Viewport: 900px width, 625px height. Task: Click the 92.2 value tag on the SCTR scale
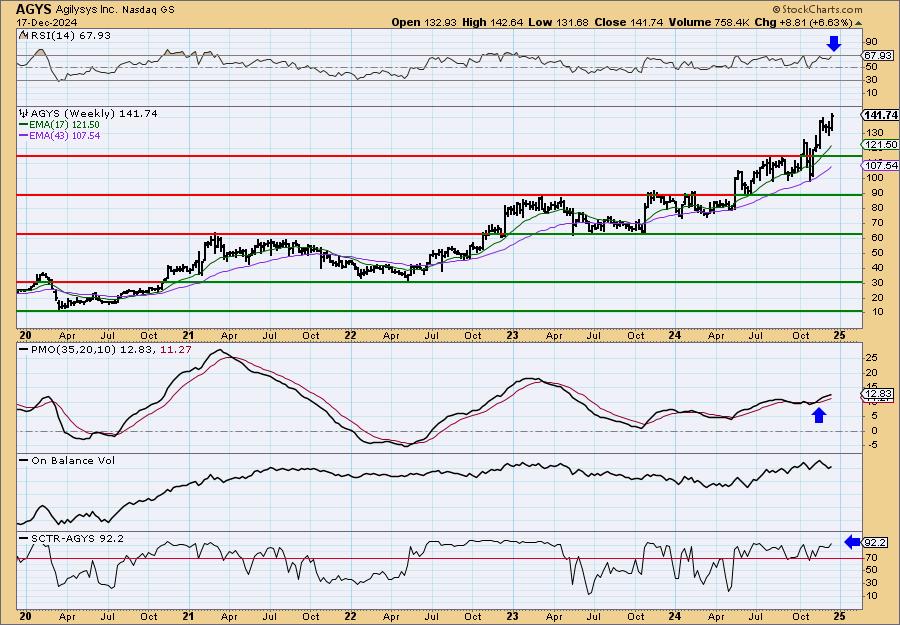[x=875, y=542]
